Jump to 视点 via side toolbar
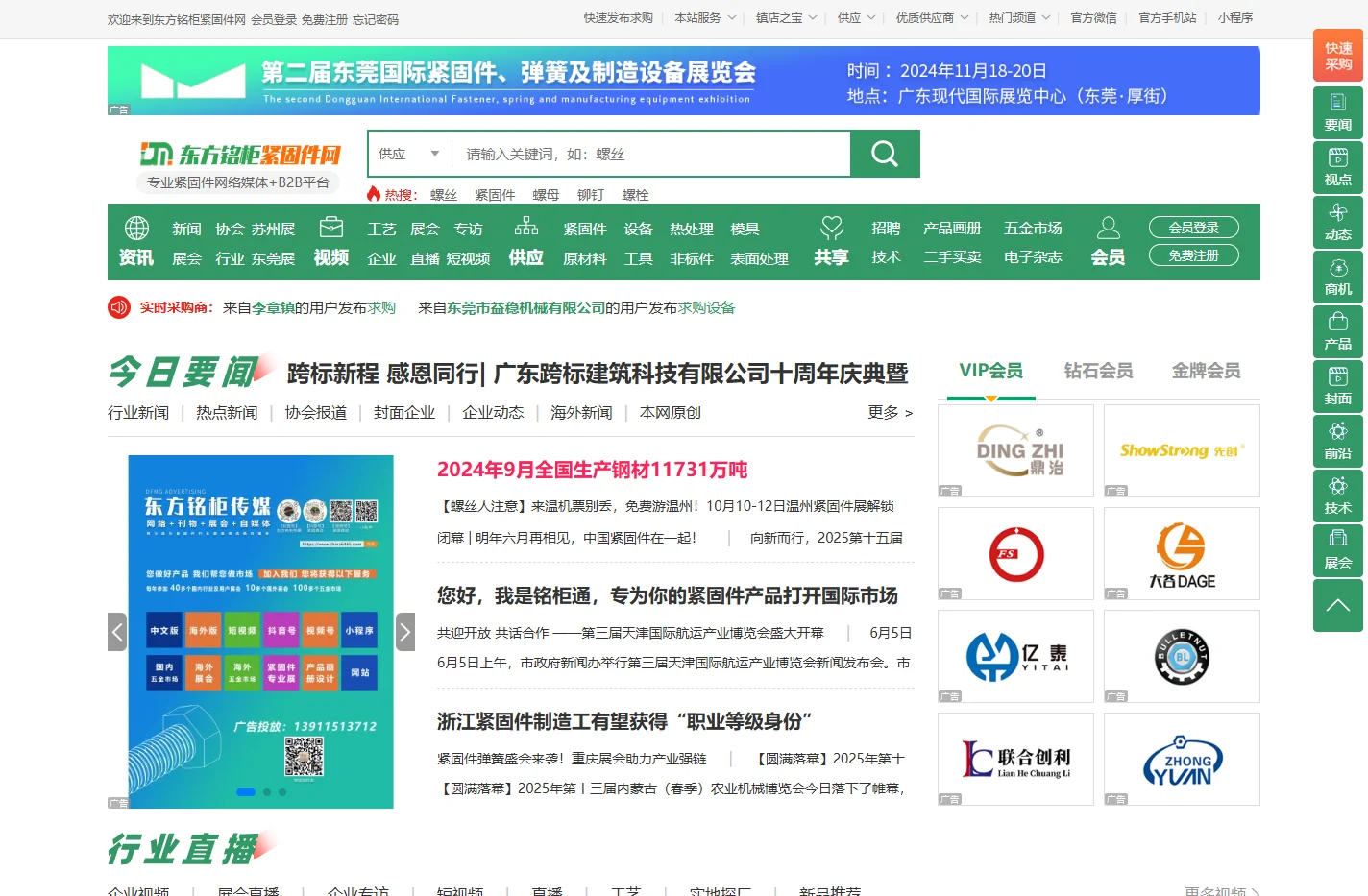The height and width of the screenshot is (896, 1368). [1338, 167]
